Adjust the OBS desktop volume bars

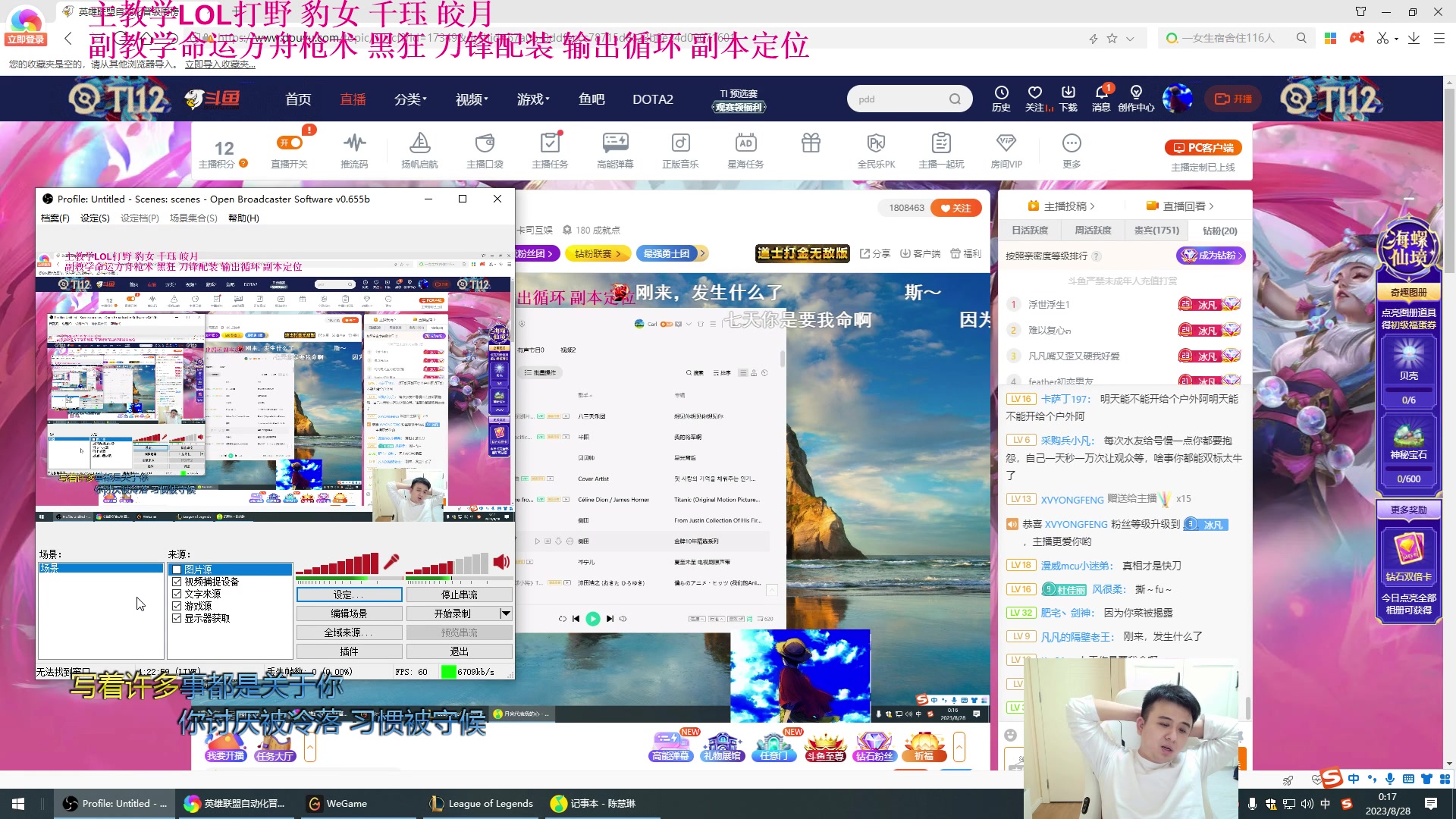coord(447,563)
